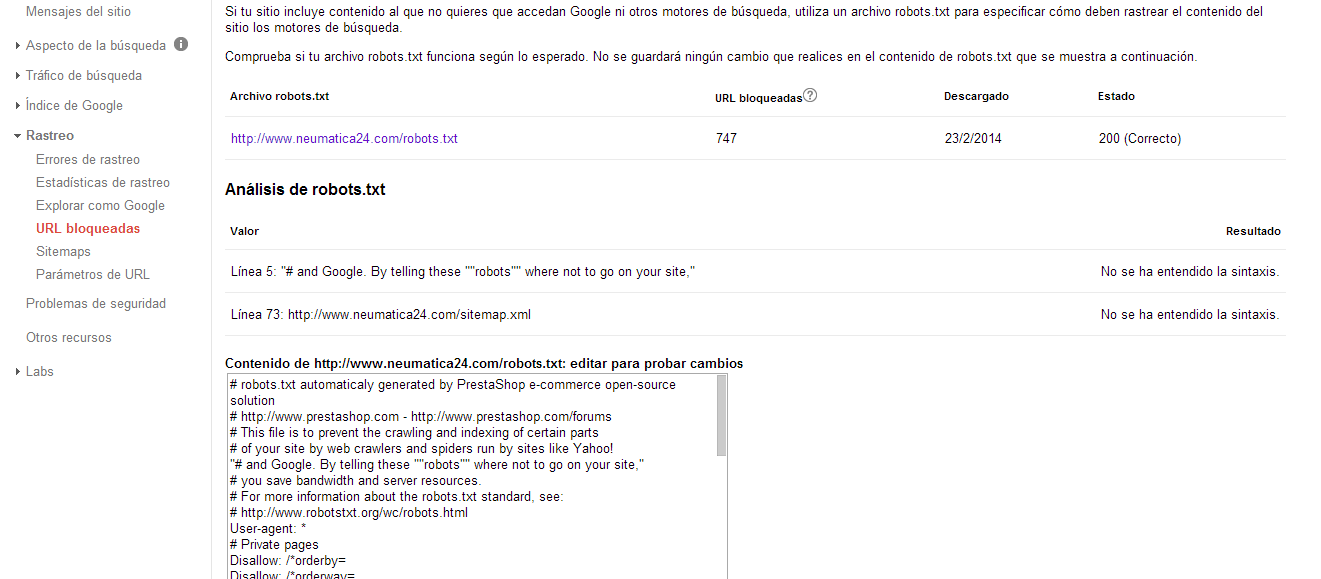Click the info icon beside Aspecto de la búsqueda
This screenshot has height=579, width=1321.
[x=181, y=45]
